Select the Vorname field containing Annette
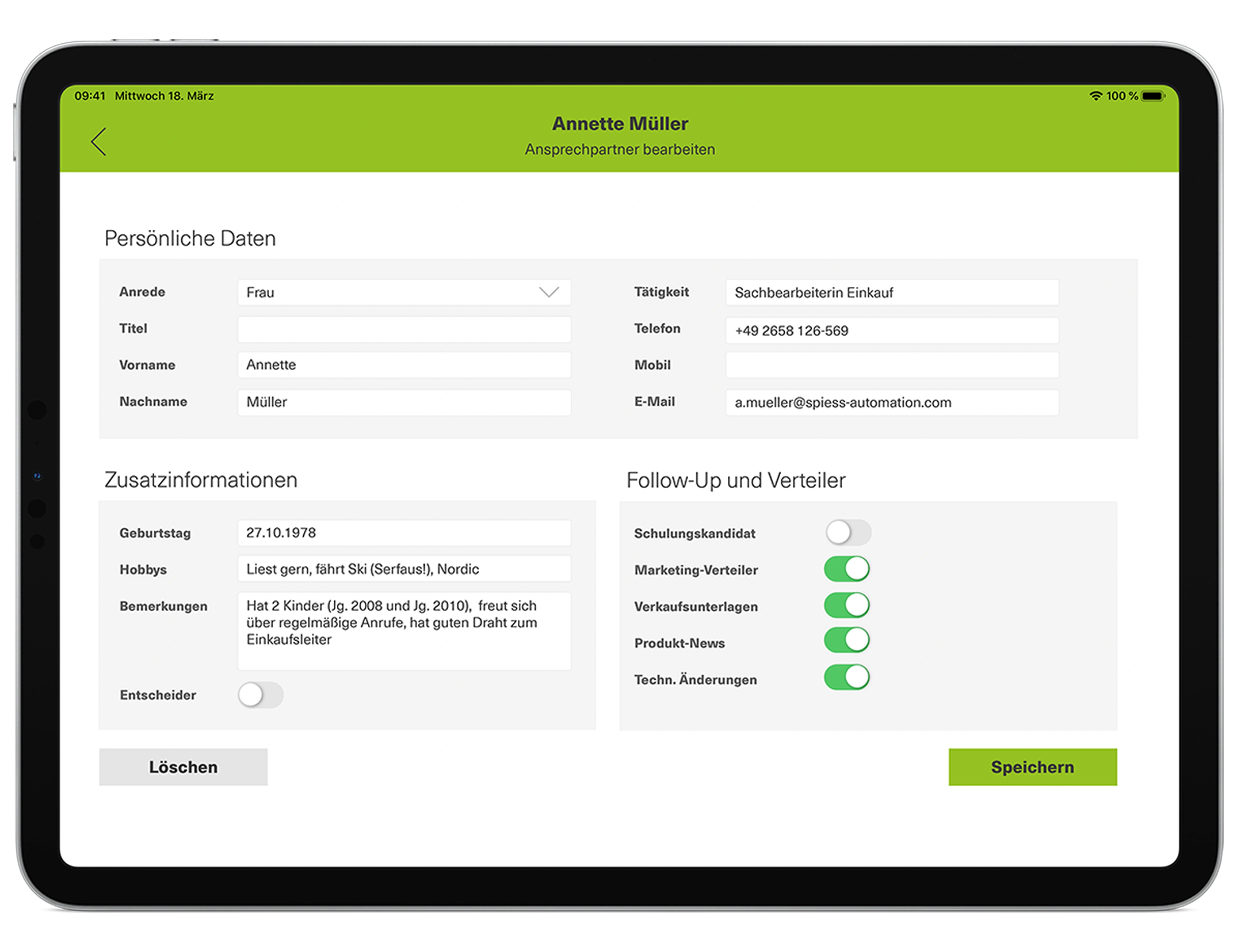 (x=403, y=365)
